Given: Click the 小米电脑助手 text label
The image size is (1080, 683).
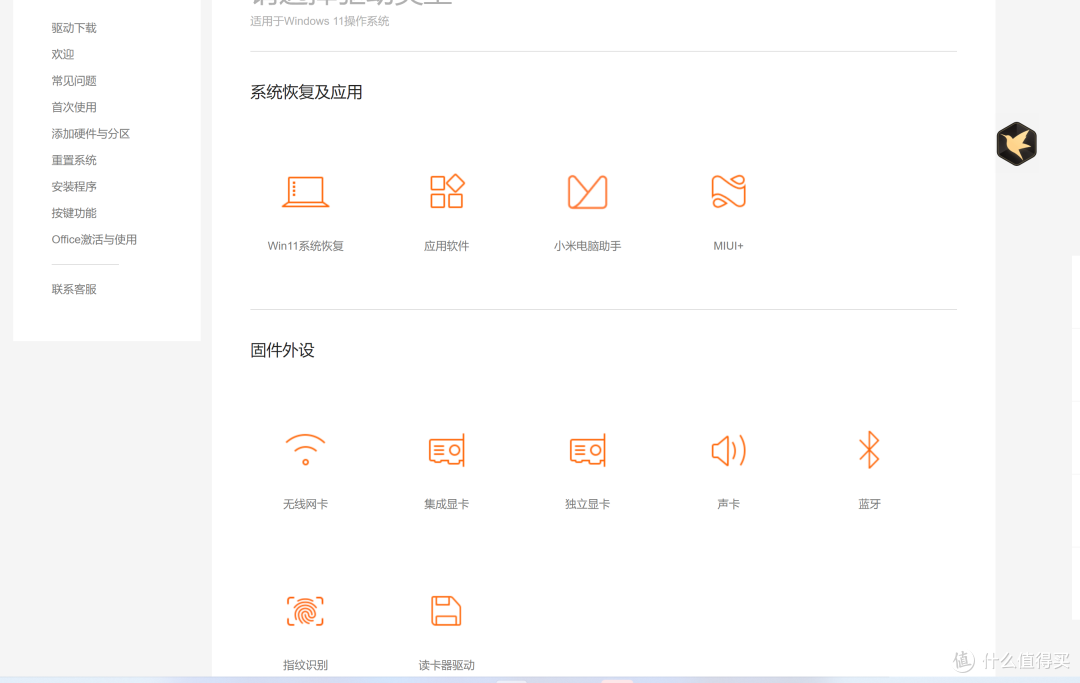Looking at the screenshot, I should click(588, 246).
